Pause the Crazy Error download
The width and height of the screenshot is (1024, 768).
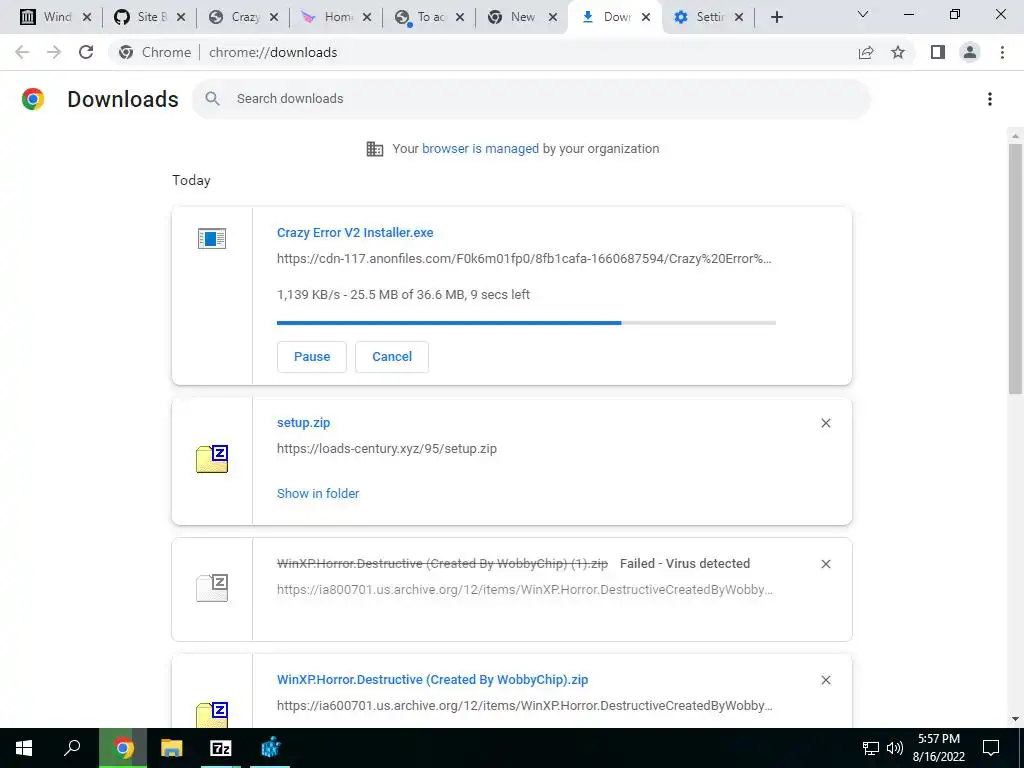312,357
